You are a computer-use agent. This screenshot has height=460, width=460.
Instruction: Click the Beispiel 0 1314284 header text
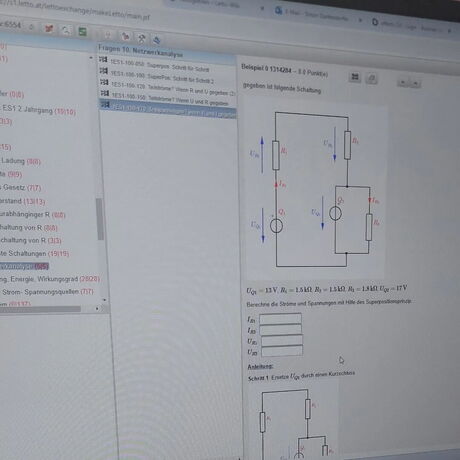point(285,70)
